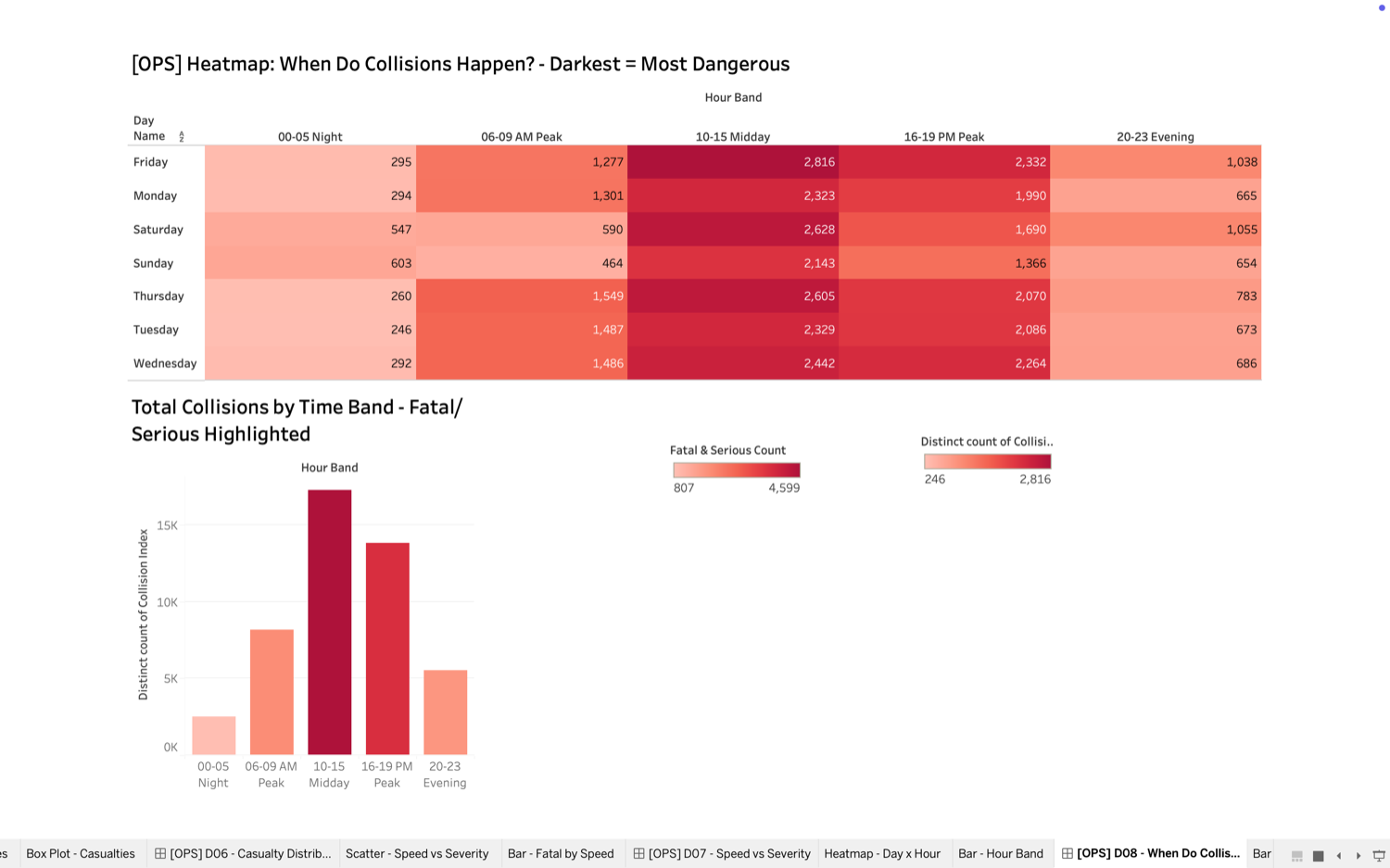This screenshot has width=1390, height=868.
Task: Click the Wednesday Midday cell 2,442
Action: pos(733,363)
